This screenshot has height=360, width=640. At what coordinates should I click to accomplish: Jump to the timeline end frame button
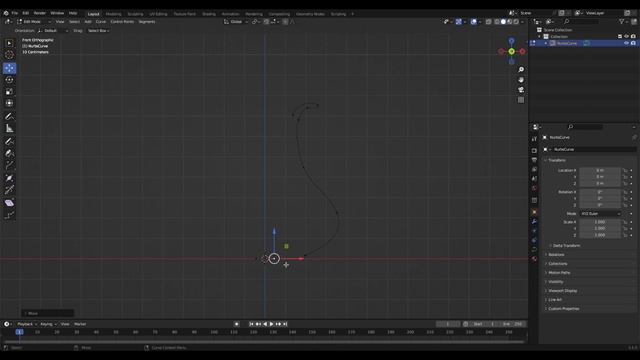coord(285,324)
